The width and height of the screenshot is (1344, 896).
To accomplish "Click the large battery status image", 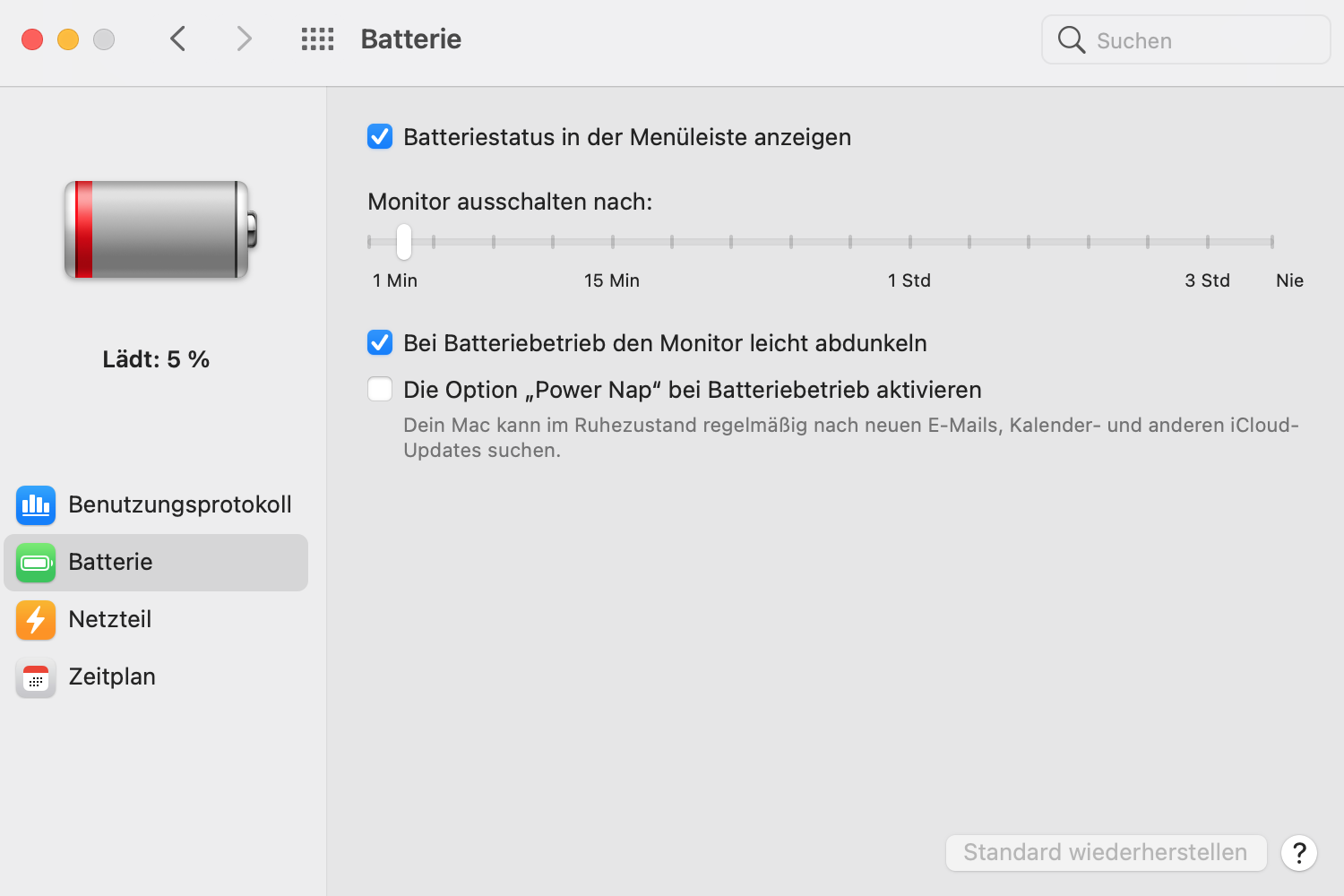I will [x=159, y=229].
